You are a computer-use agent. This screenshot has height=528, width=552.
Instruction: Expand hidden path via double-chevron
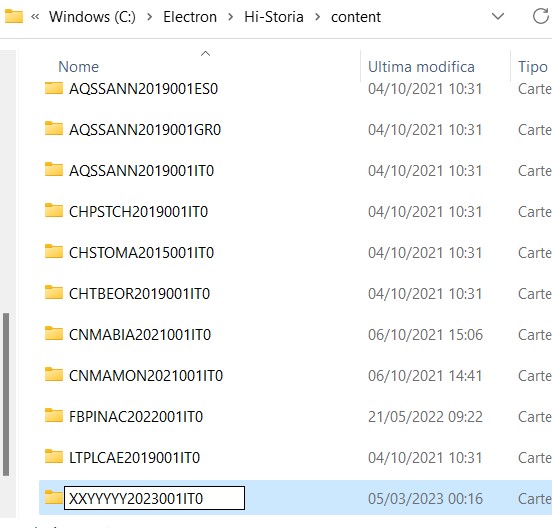(x=35, y=17)
